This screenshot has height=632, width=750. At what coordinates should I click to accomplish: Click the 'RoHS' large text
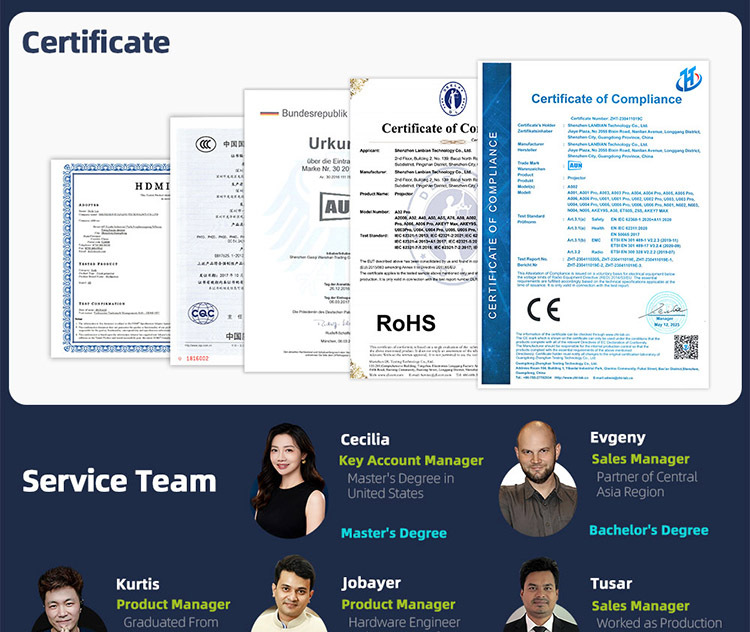406,323
